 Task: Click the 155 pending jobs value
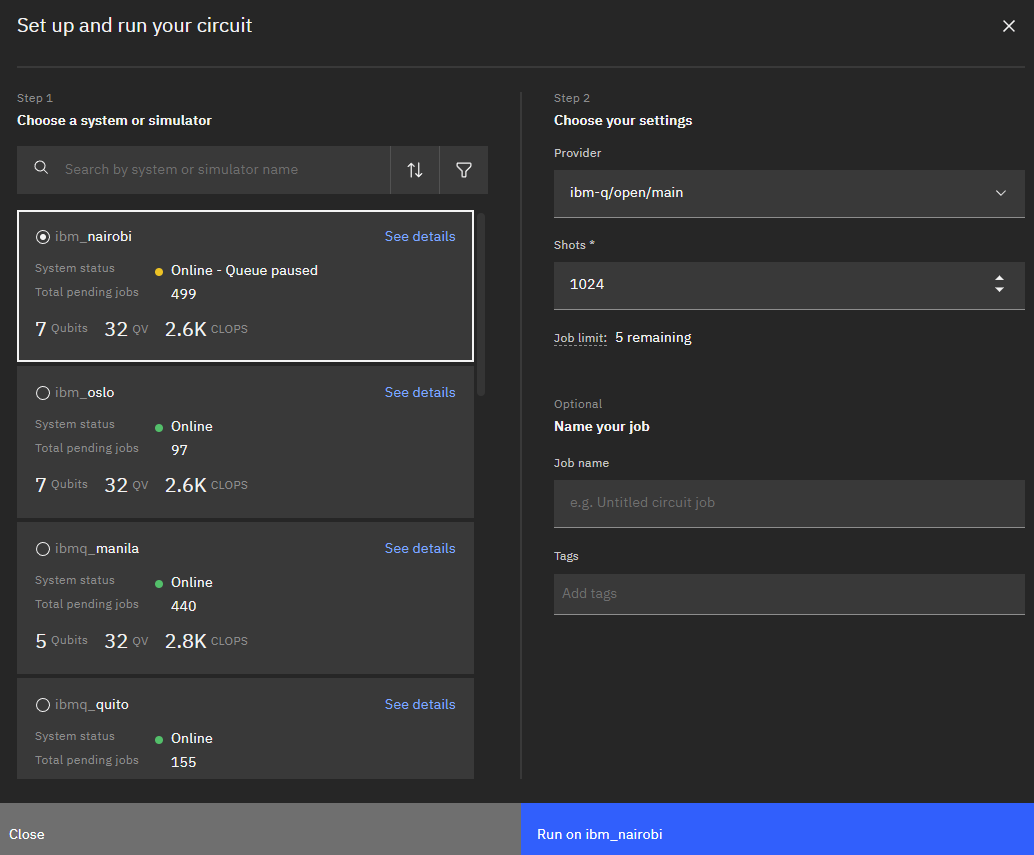click(183, 762)
